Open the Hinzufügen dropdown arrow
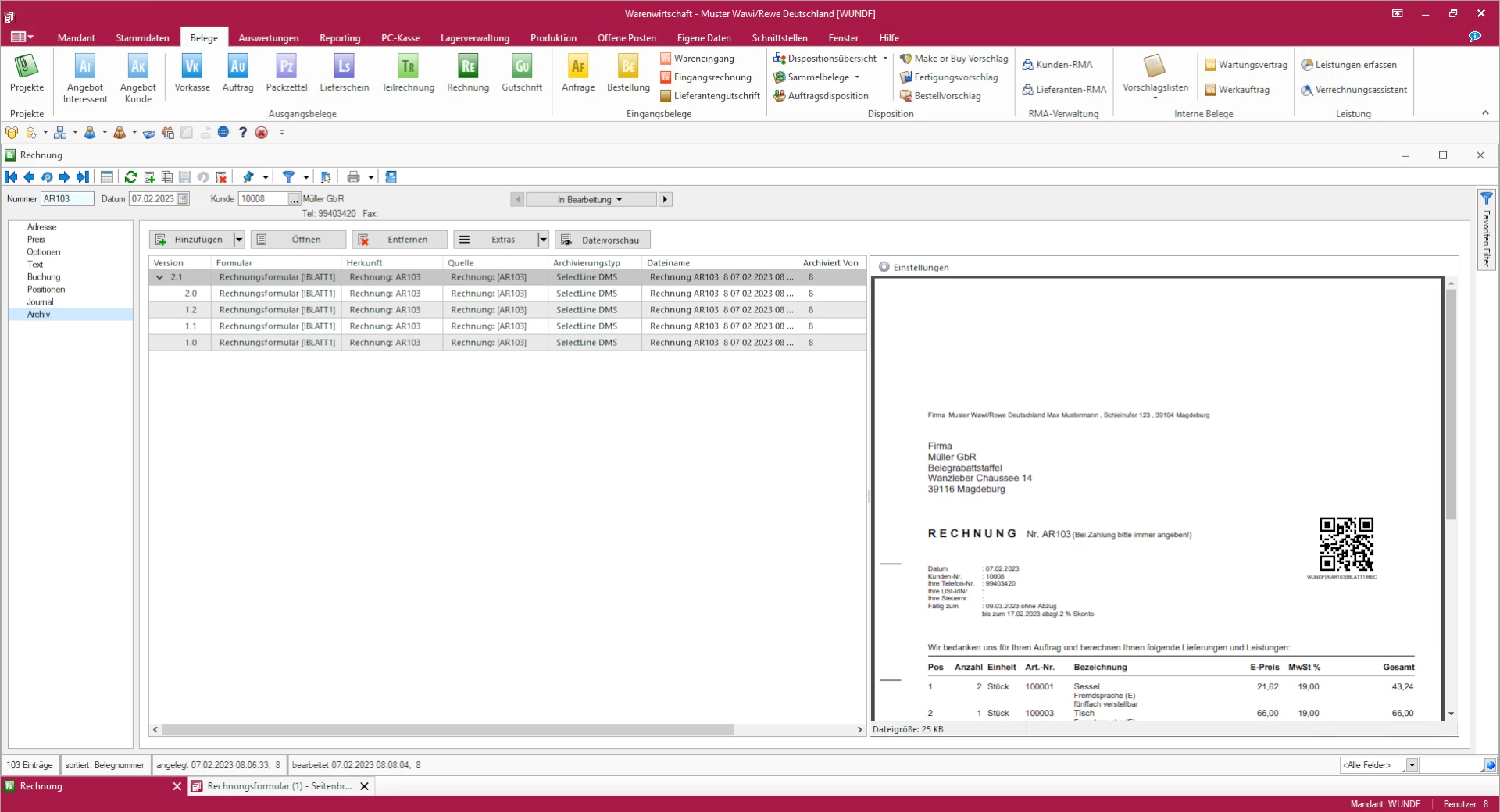The height and width of the screenshot is (812, 1500). 239,240
